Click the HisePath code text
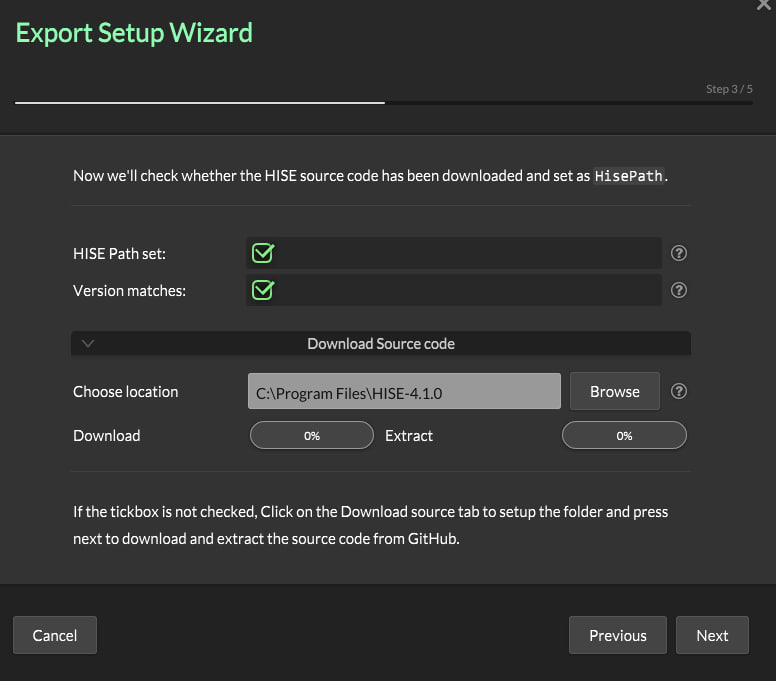 point(628,176)
